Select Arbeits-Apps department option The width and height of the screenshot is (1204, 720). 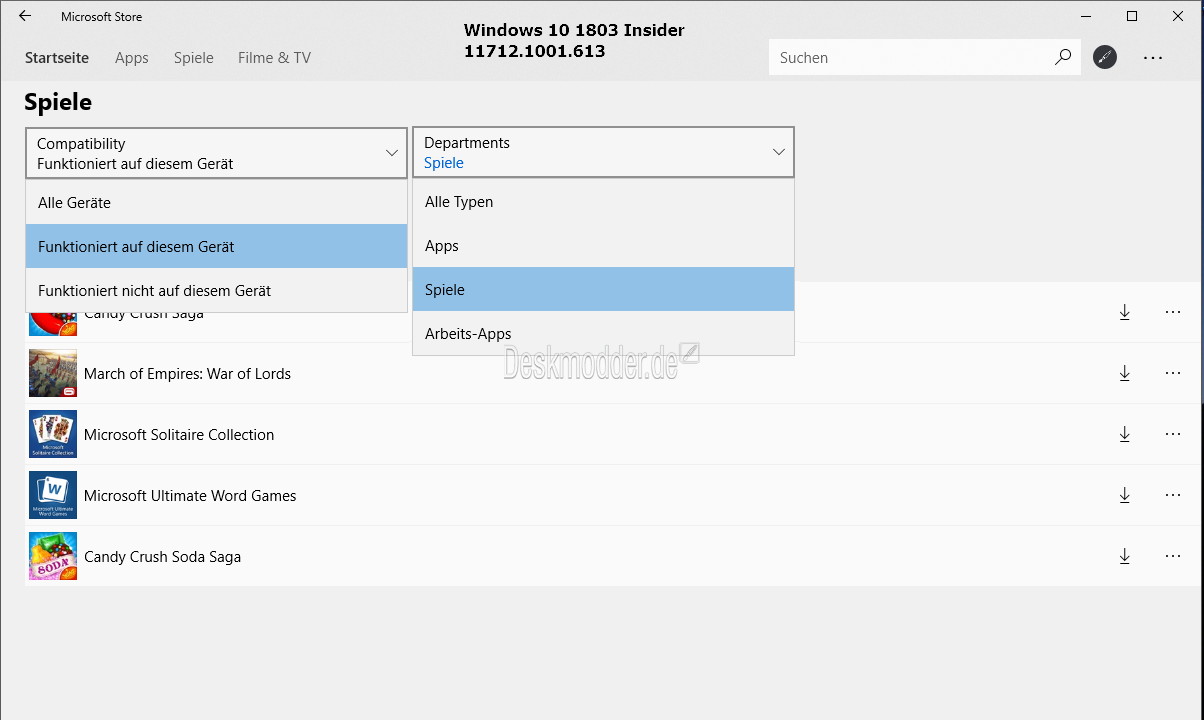[x=603, y=333]
